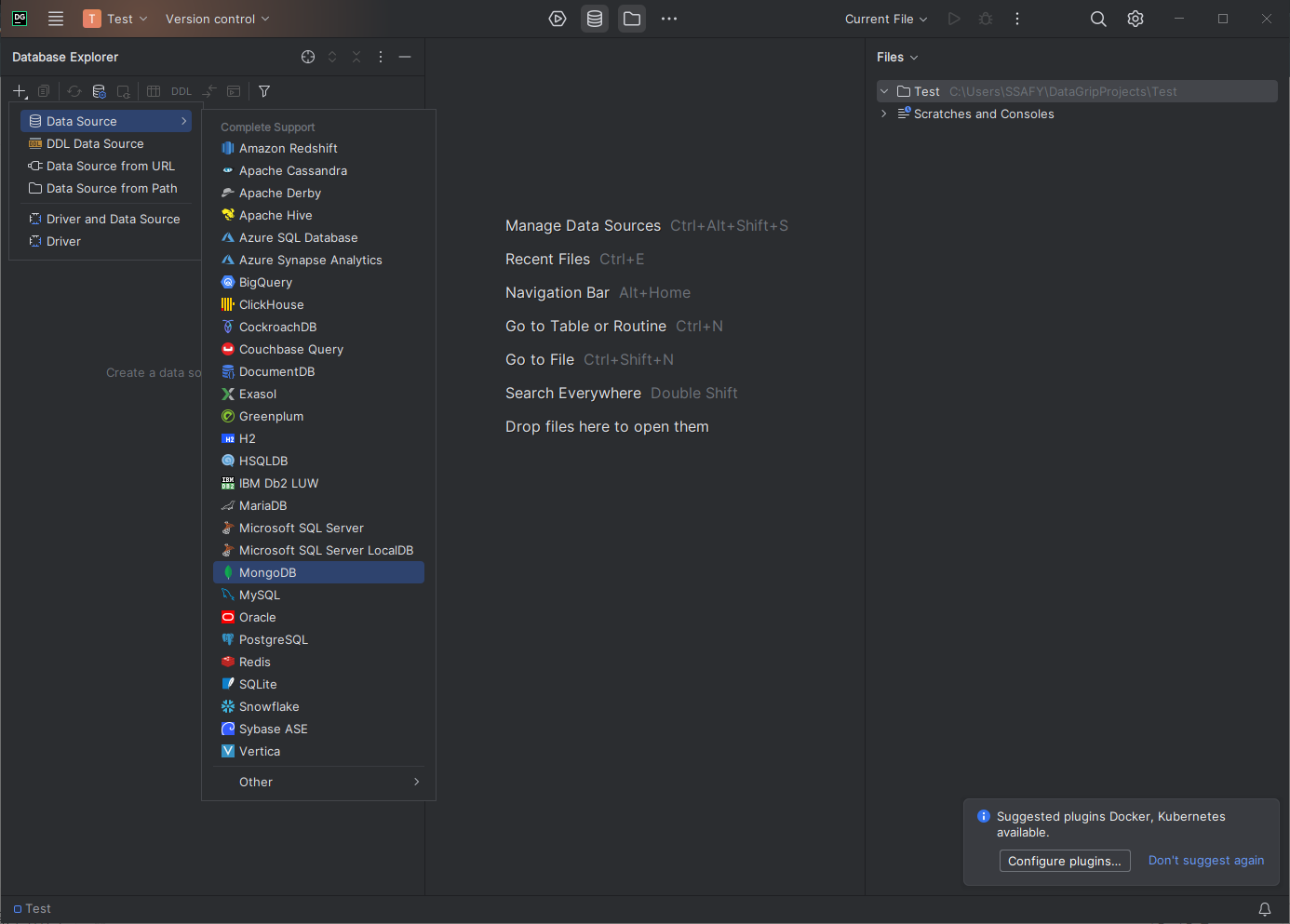Choose the Driver menu entry
This screenshot has height=924, width=1290.
106,241
